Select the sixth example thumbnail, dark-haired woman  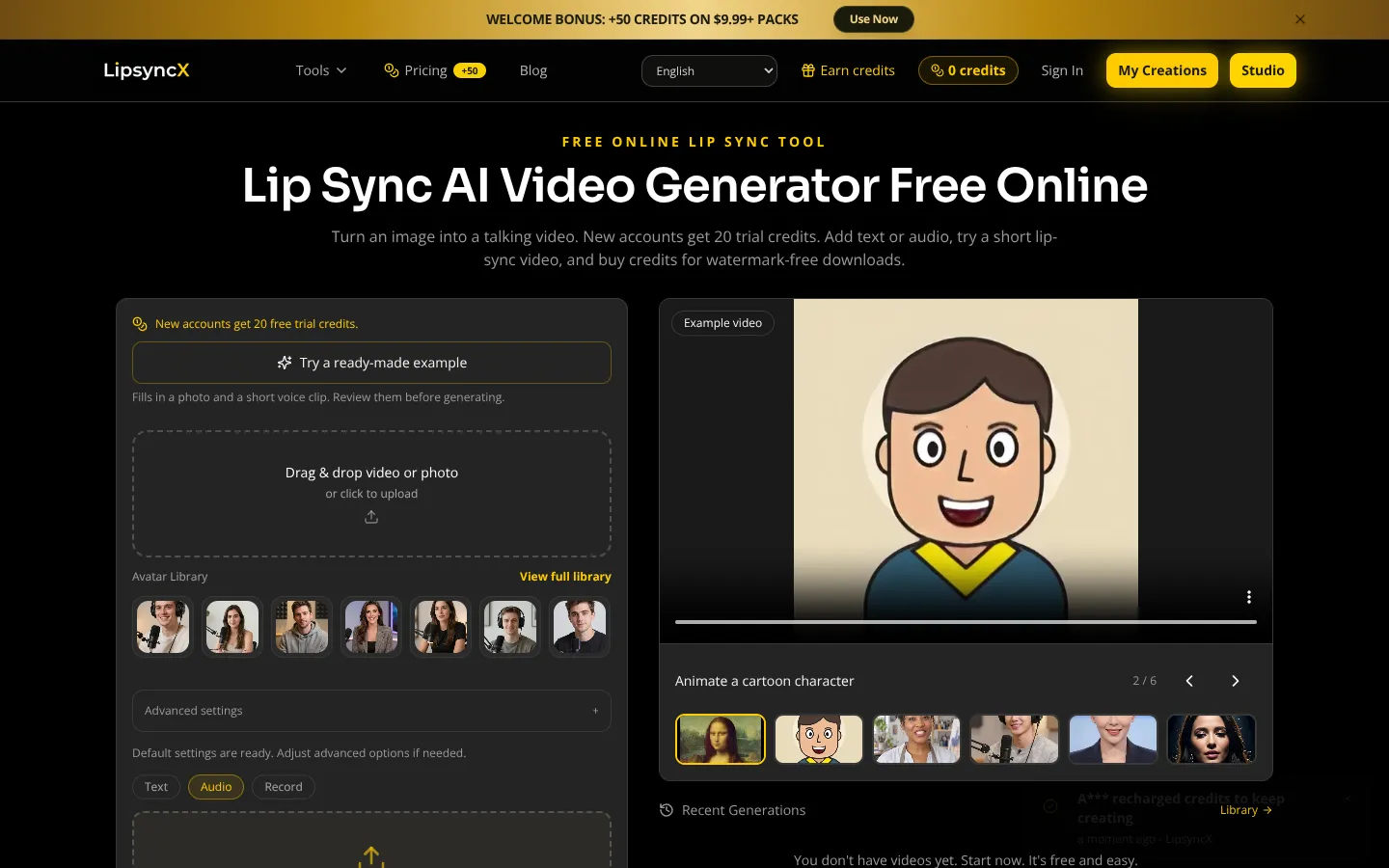1212,739
